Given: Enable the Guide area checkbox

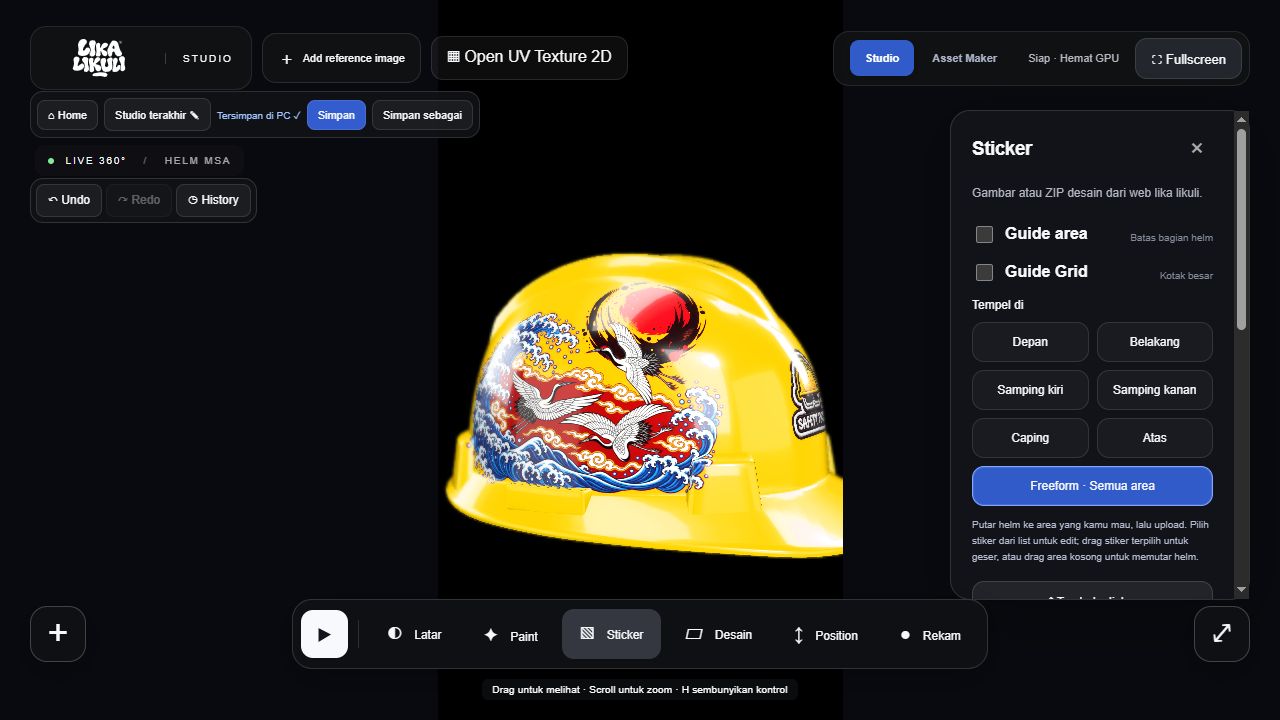Looking at the screenshot, I should (x=984, y=234).
